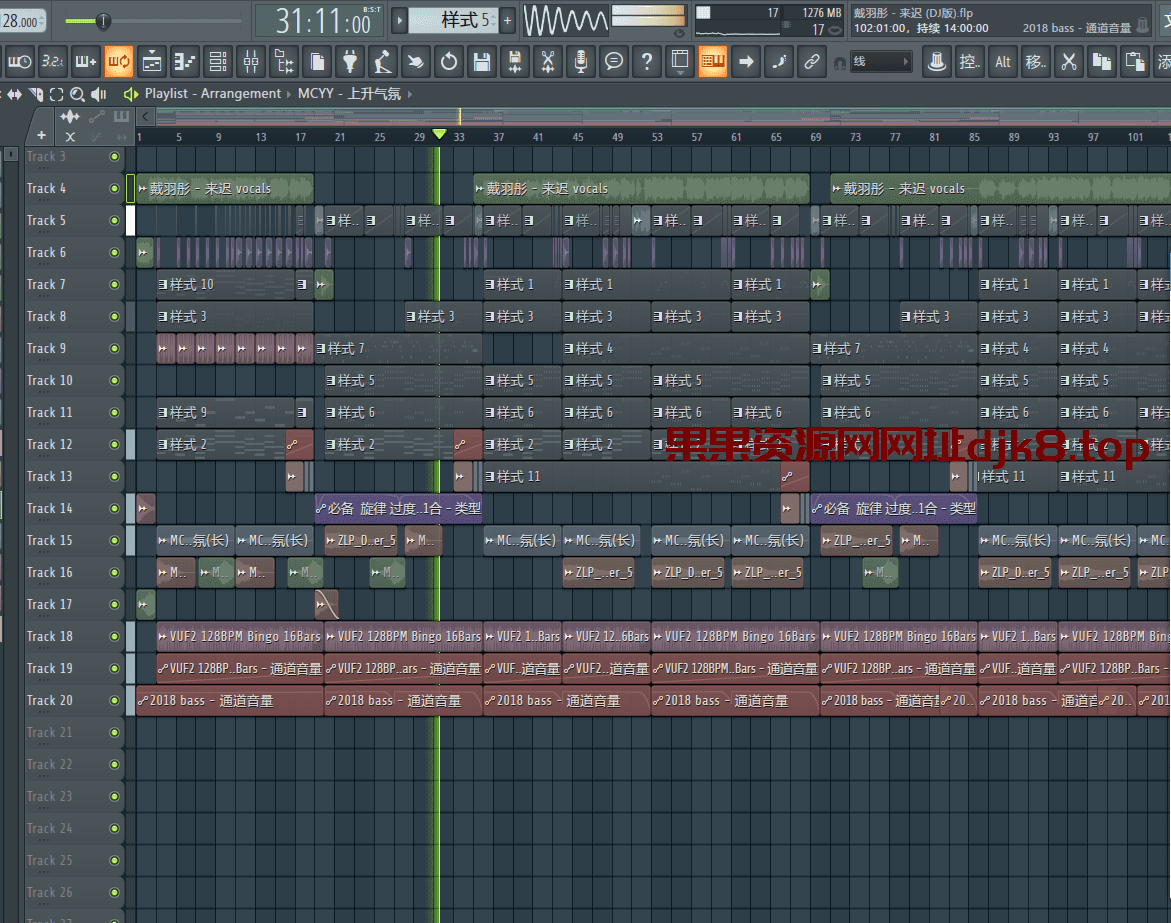Click the Alt button in toolbar

[1003, 62]
